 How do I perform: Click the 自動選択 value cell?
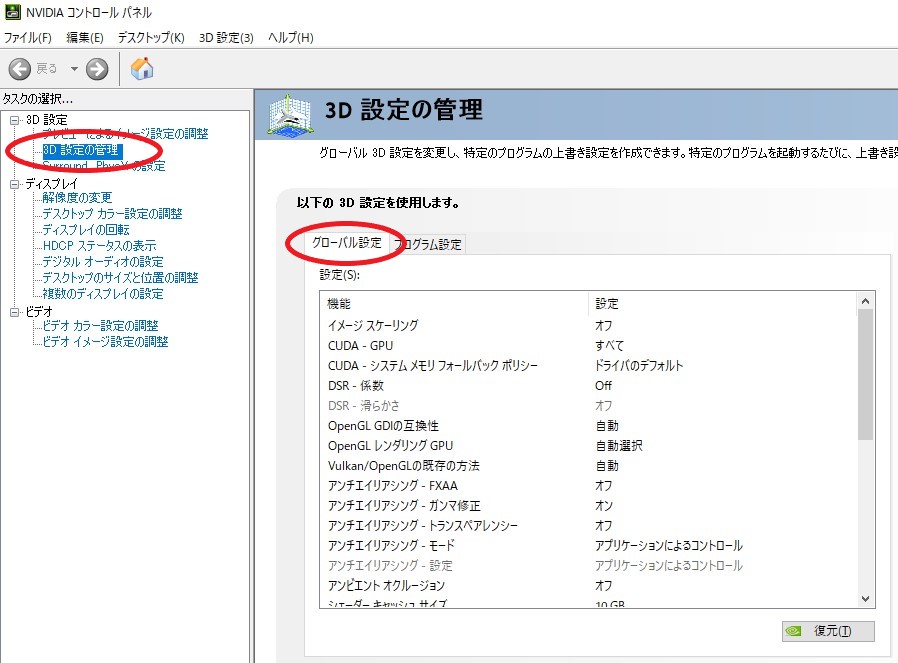(619, 446)
